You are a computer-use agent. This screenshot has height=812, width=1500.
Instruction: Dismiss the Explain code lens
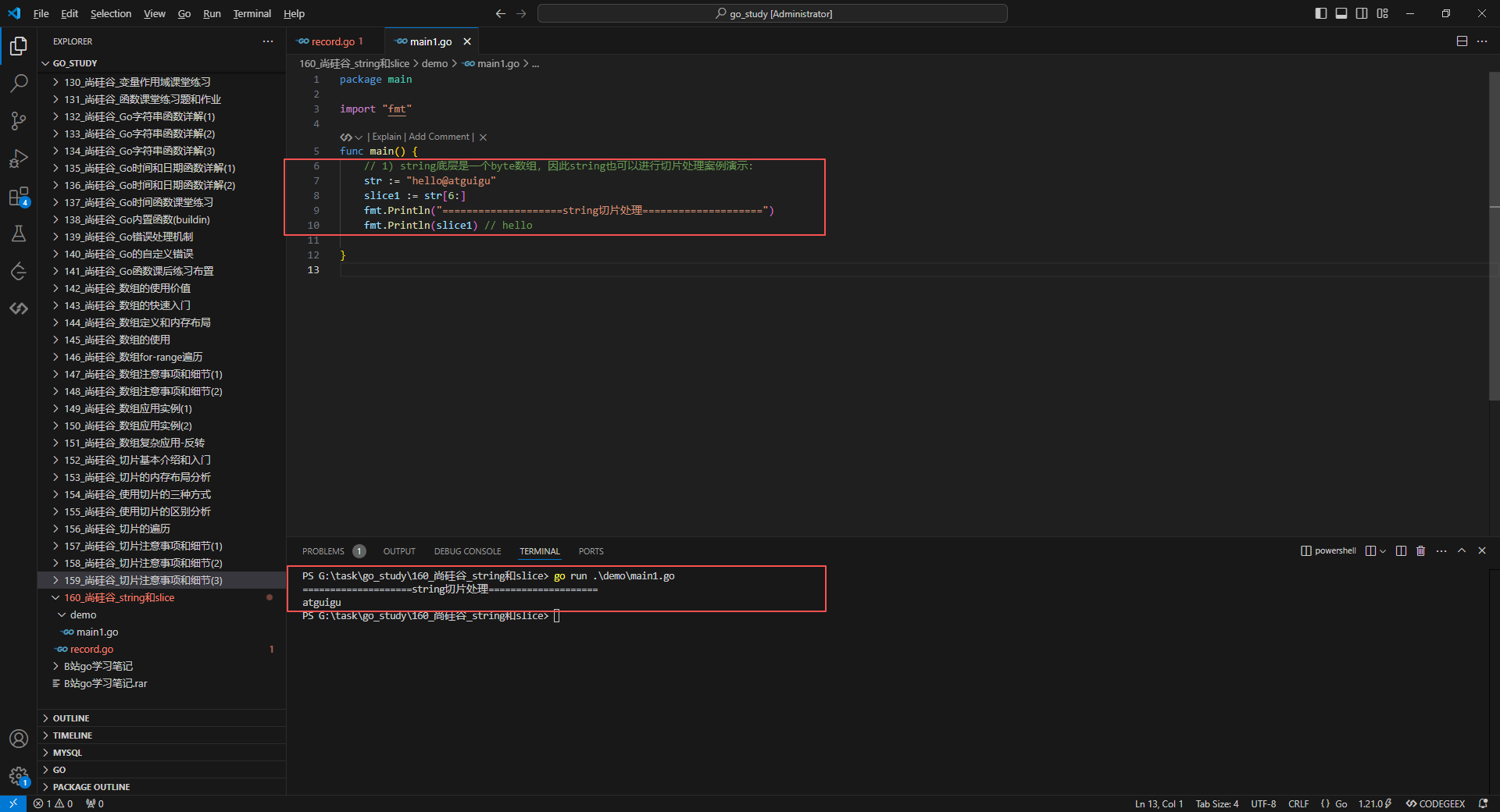(x=483, y=137)
